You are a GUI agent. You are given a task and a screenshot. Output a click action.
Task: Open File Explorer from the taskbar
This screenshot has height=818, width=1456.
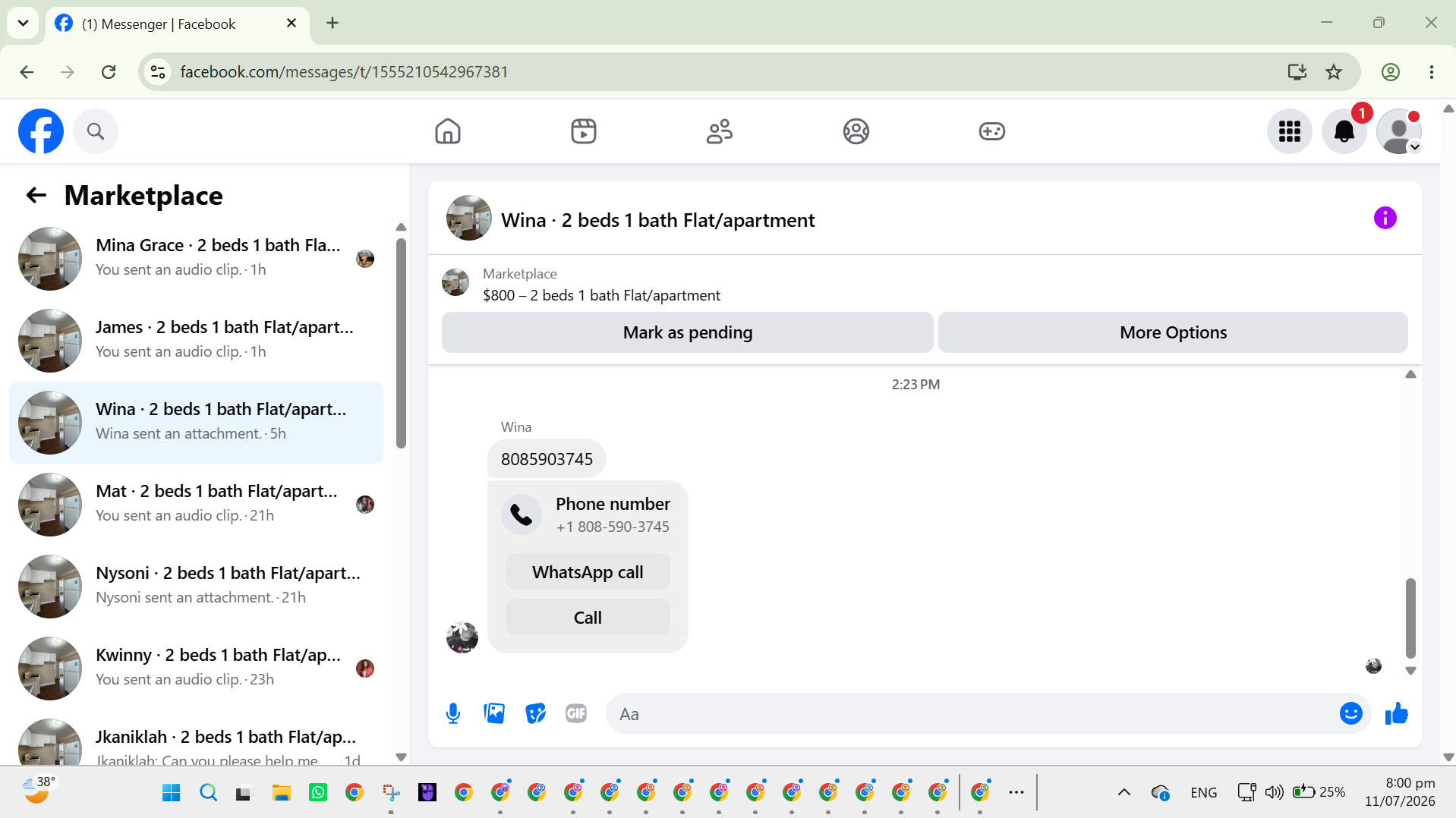[282, 793]
